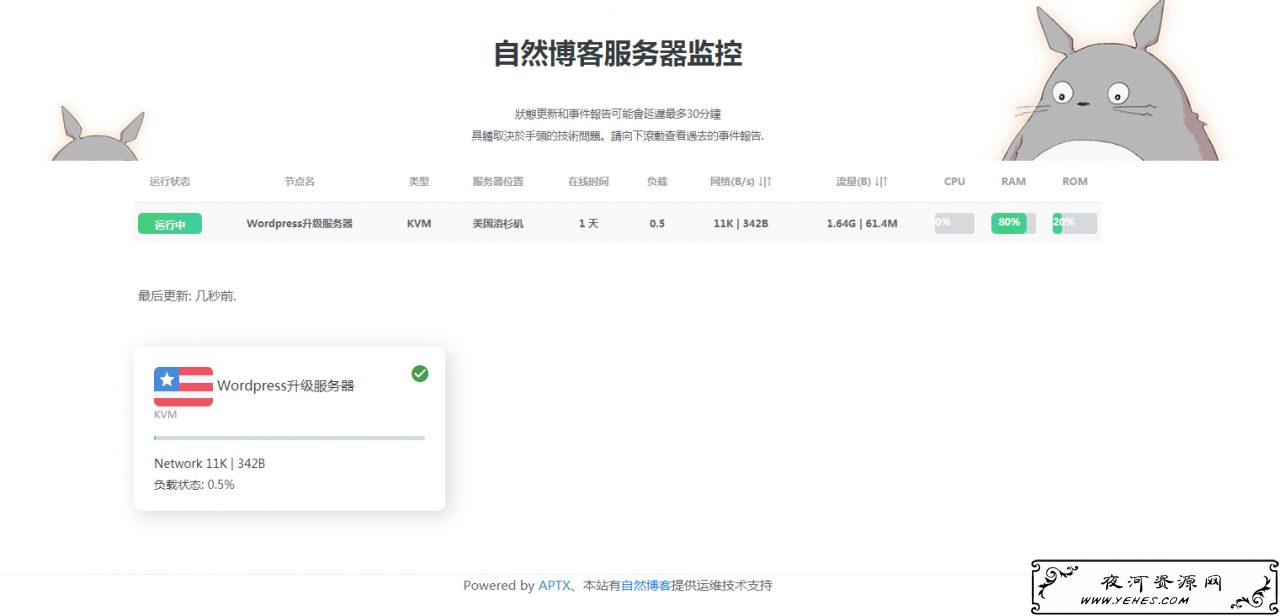Click the progress bar on server card

[x=289, y=438]
